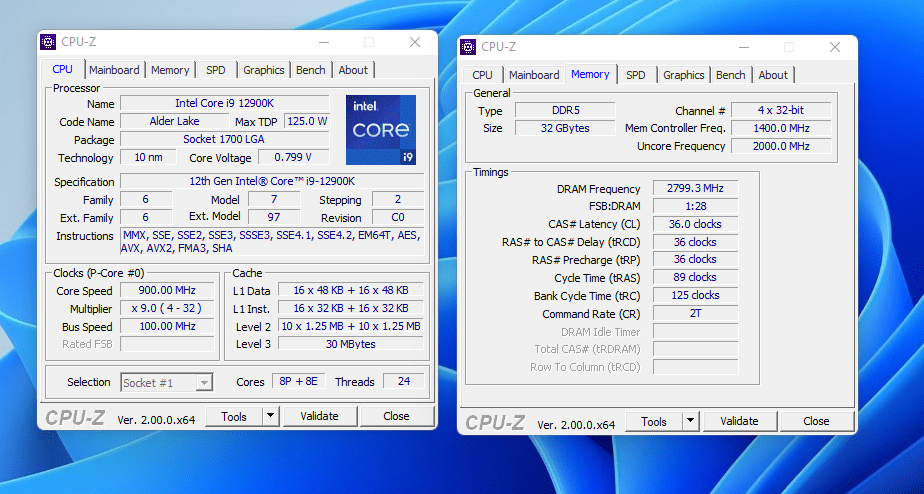Open Mainboard tab in left CPU-Z window
The height and width of the screenshot is (494, 924).
click(114, 70)
